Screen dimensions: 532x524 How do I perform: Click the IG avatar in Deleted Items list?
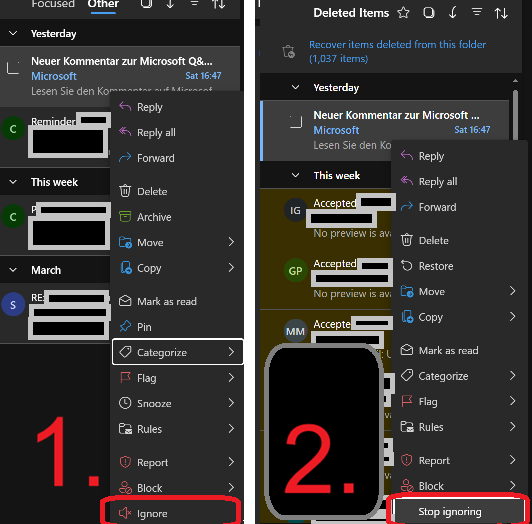coord(295,210)
